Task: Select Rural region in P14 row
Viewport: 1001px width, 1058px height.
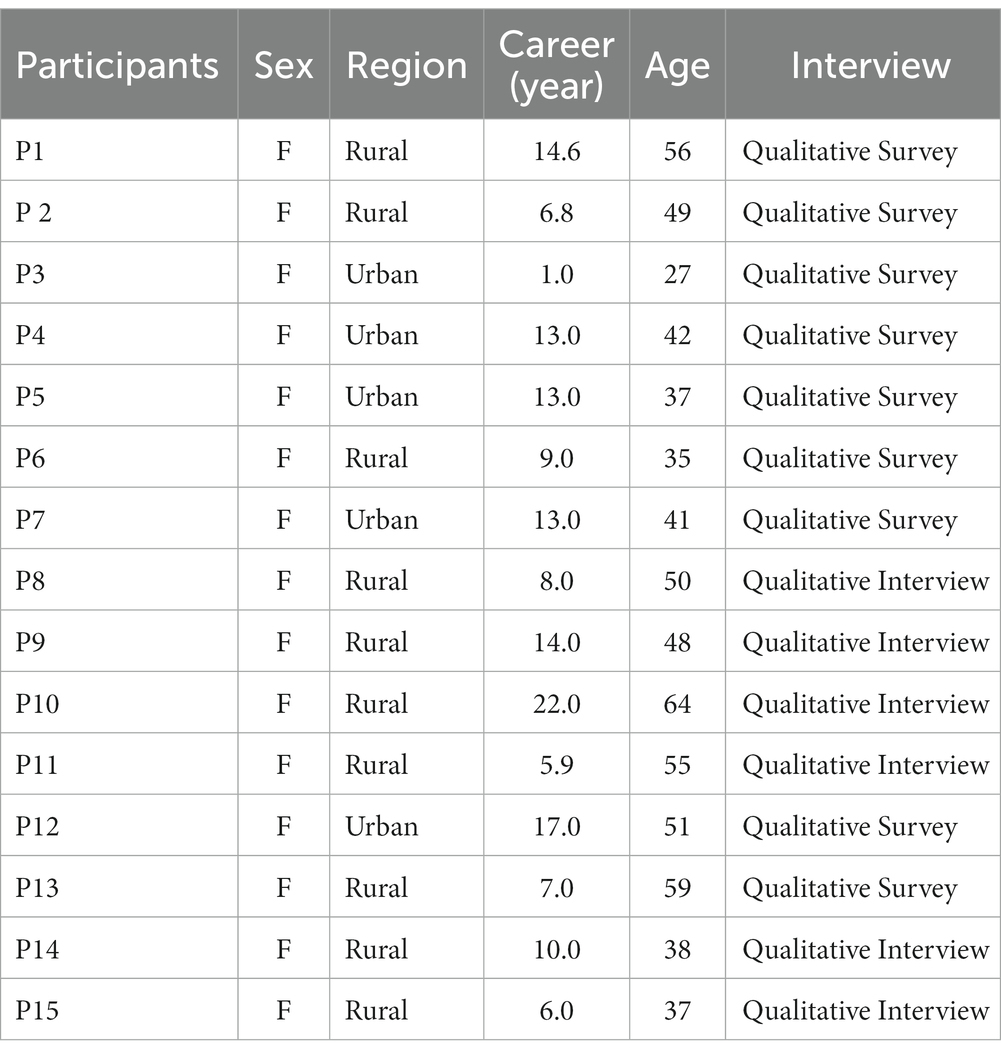Action: click(376, 949)
